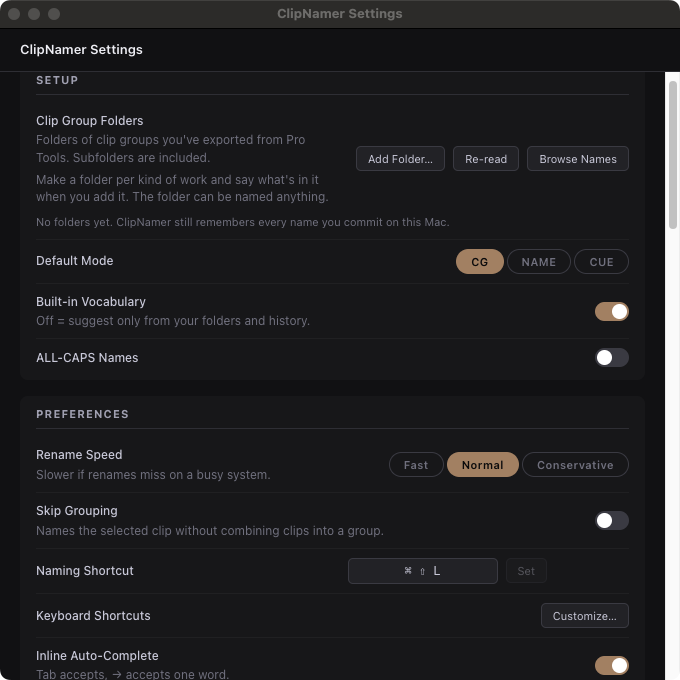Open Browse Names

577,159
